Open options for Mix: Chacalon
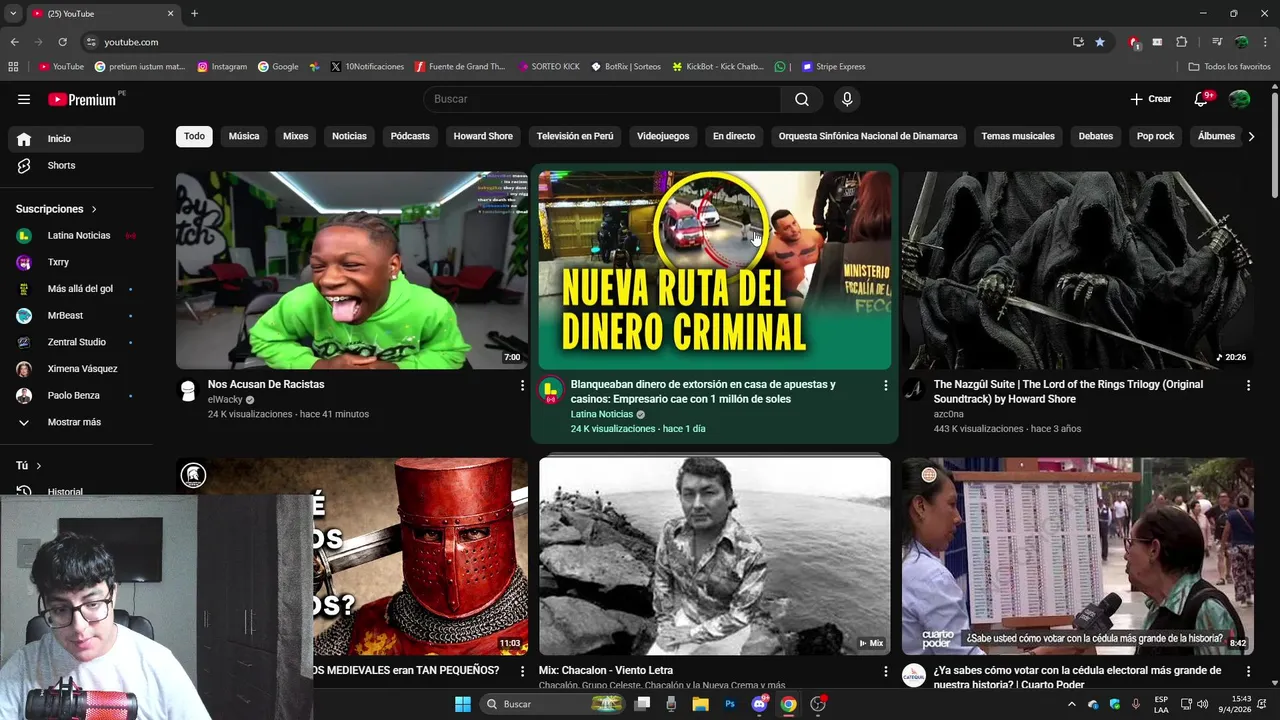Viewport: 1280px width, 720px height. pos(885,671)
